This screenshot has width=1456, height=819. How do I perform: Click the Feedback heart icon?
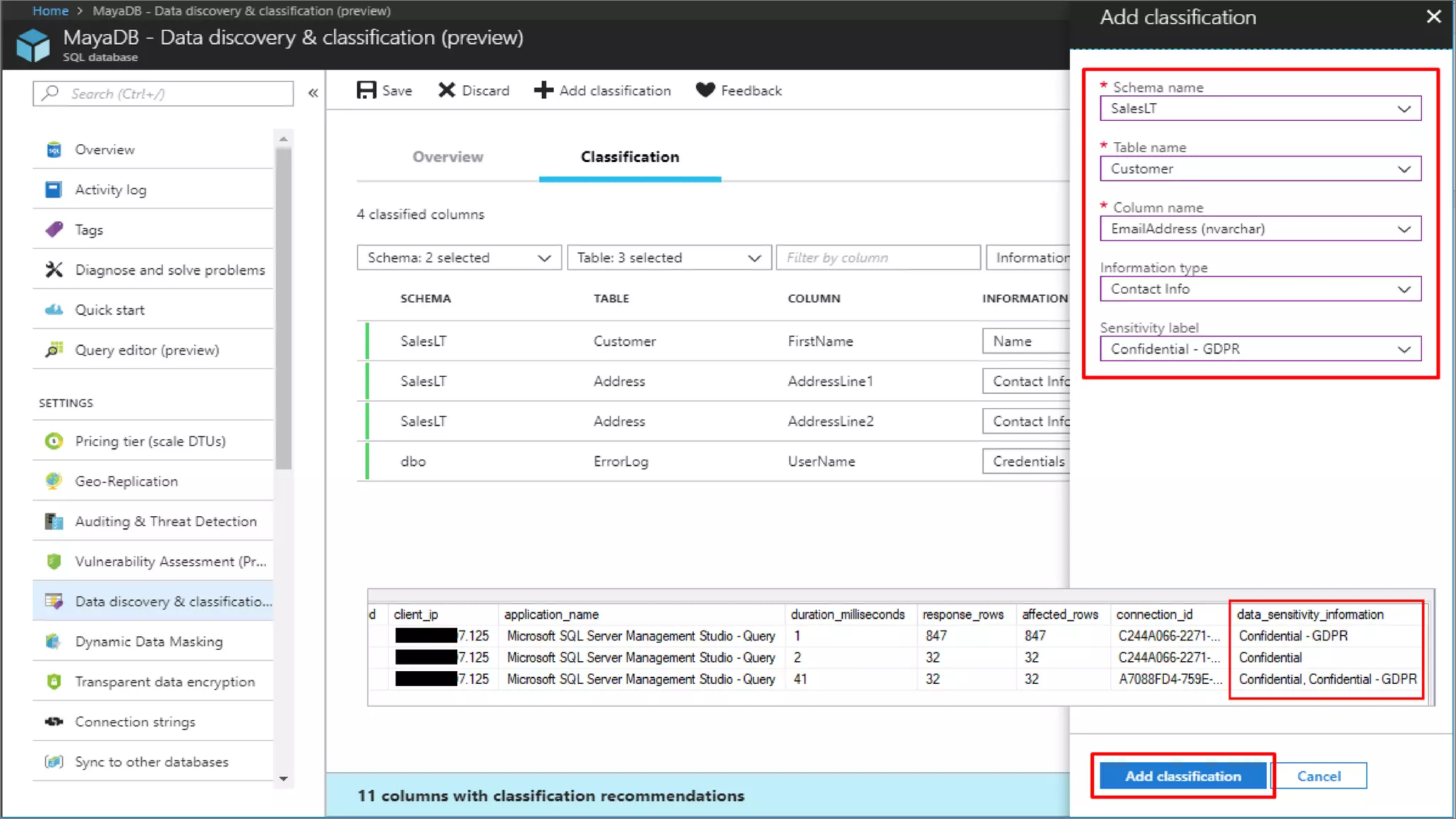pyautogui.click(x=705, y=90)
